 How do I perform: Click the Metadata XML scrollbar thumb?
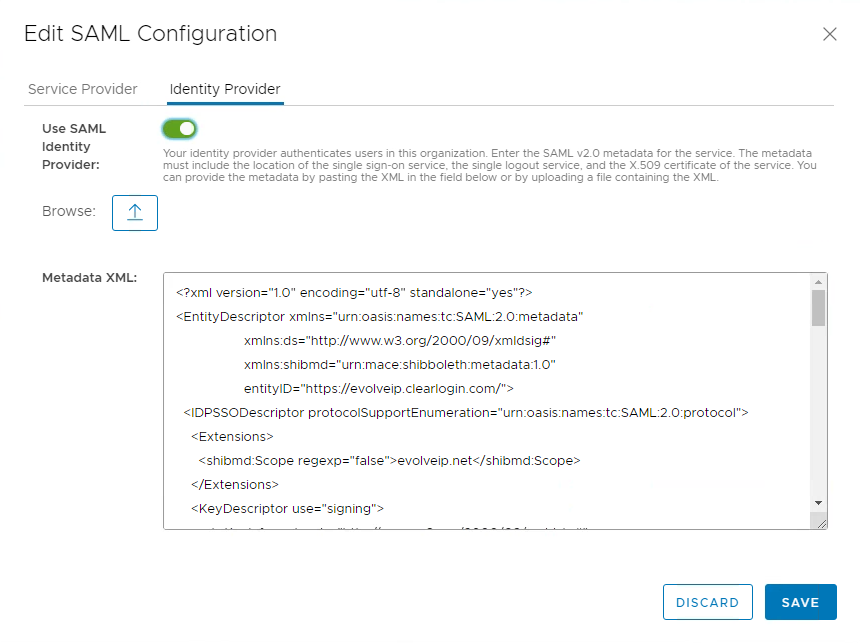[818, 308]
